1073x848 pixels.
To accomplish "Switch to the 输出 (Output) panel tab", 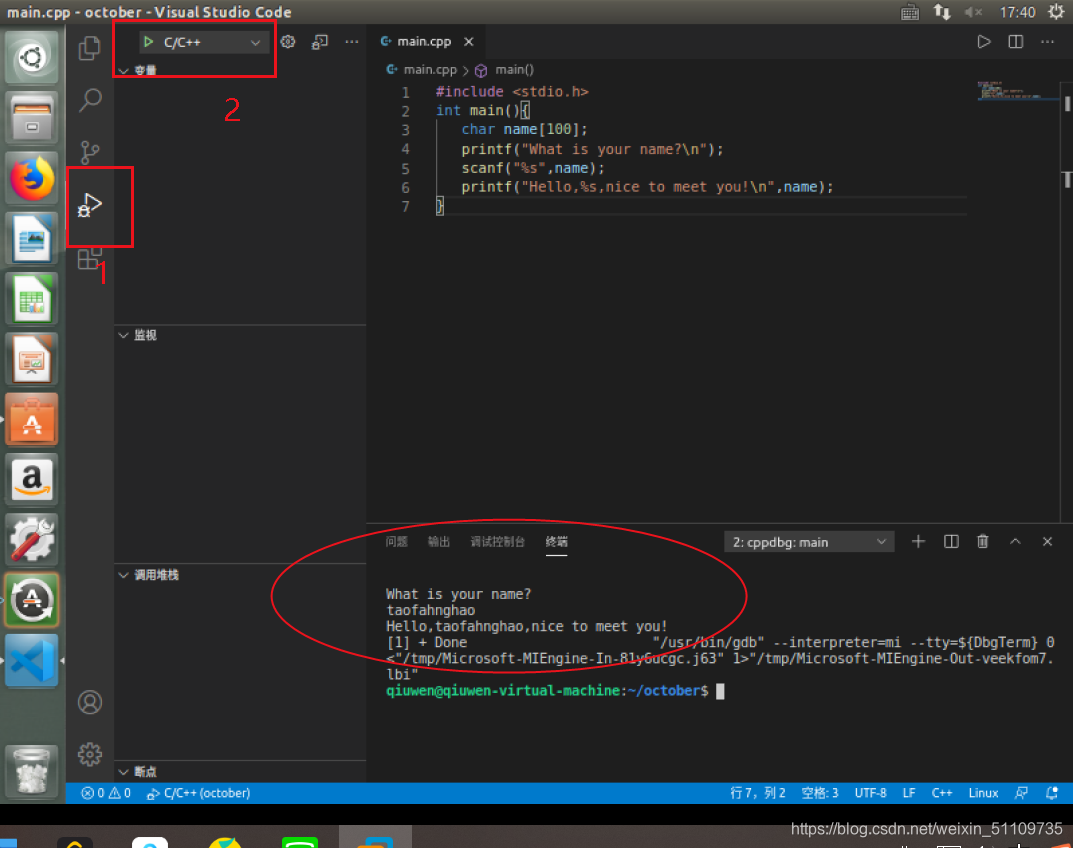I will pos(439,542).
